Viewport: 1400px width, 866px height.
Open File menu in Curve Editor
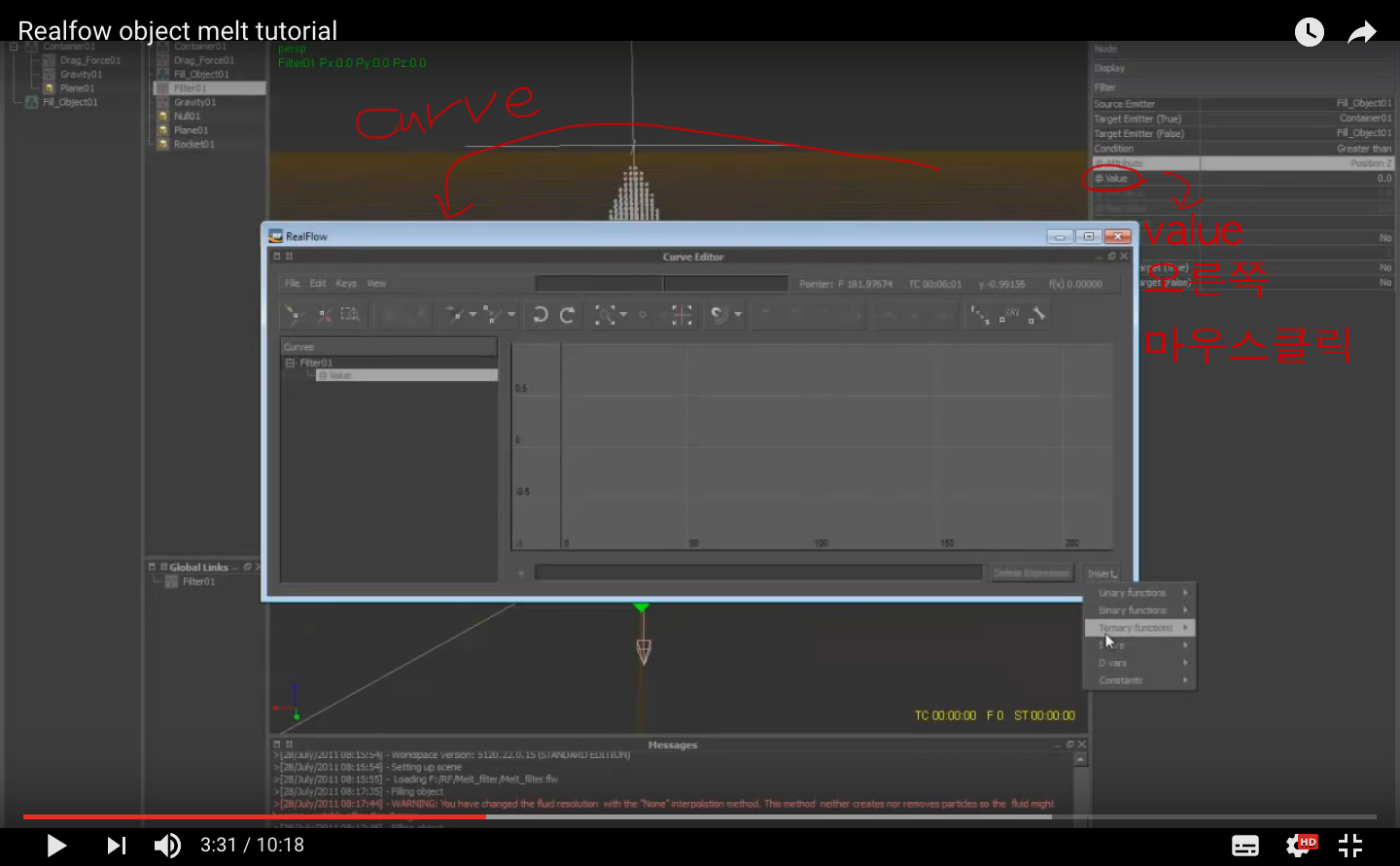292,284
